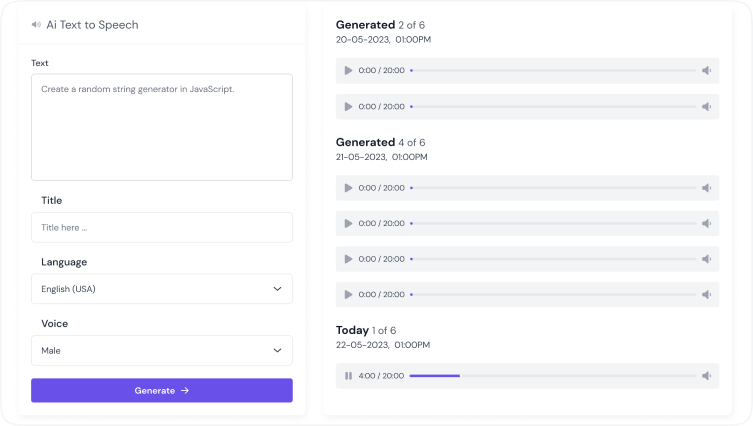753x426 pixels.
Task: Click into the Text prompt textarea
Action: 161,127
